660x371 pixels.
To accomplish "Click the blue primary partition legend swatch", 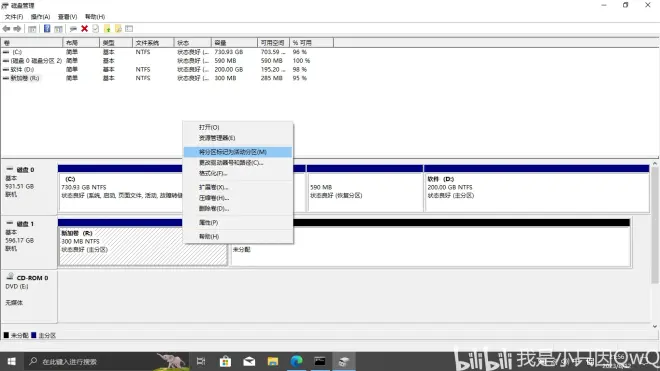I will [34, 335].
